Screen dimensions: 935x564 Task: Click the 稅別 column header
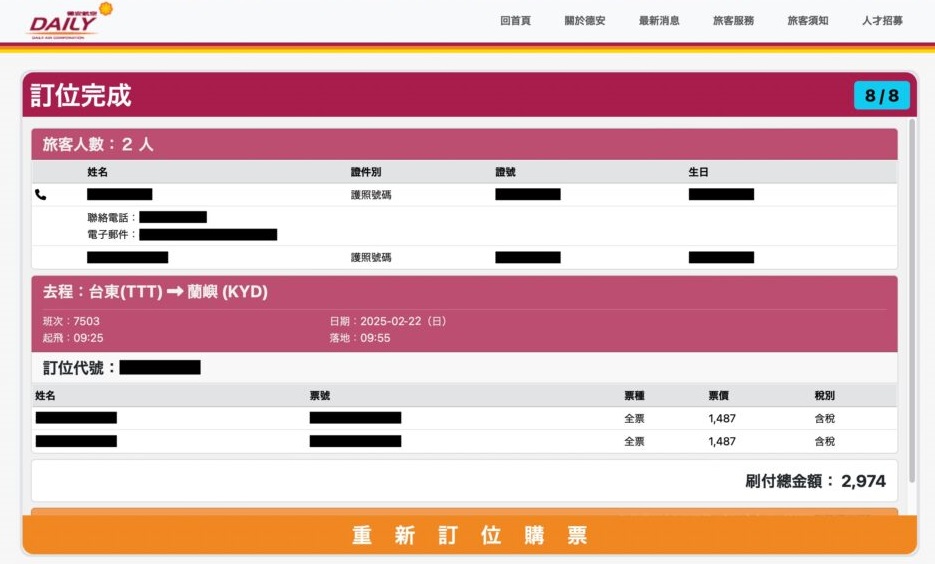coord(825,395)
